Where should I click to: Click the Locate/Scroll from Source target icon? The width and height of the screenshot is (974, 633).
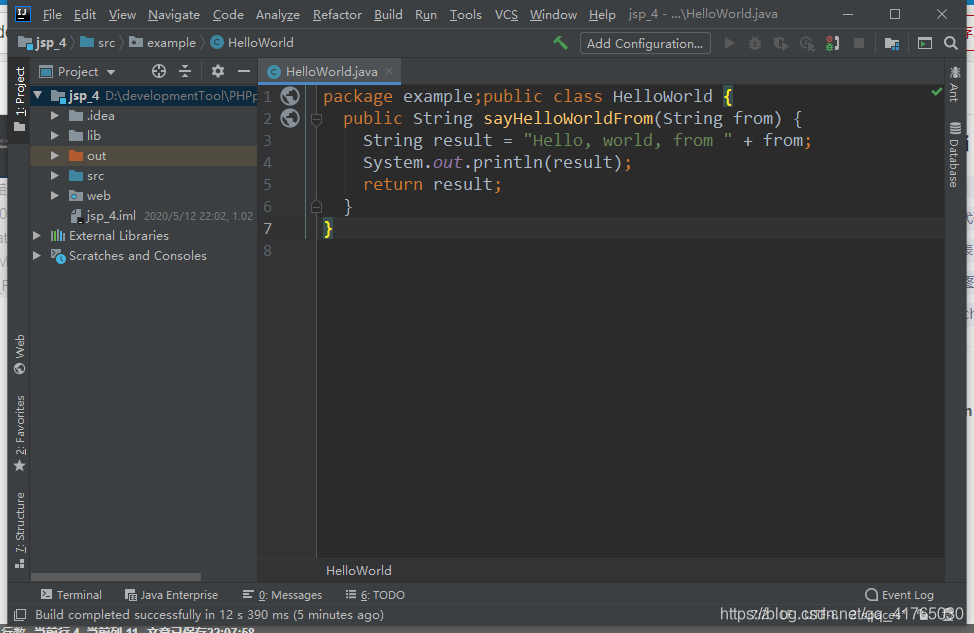(x=159, y=71)
